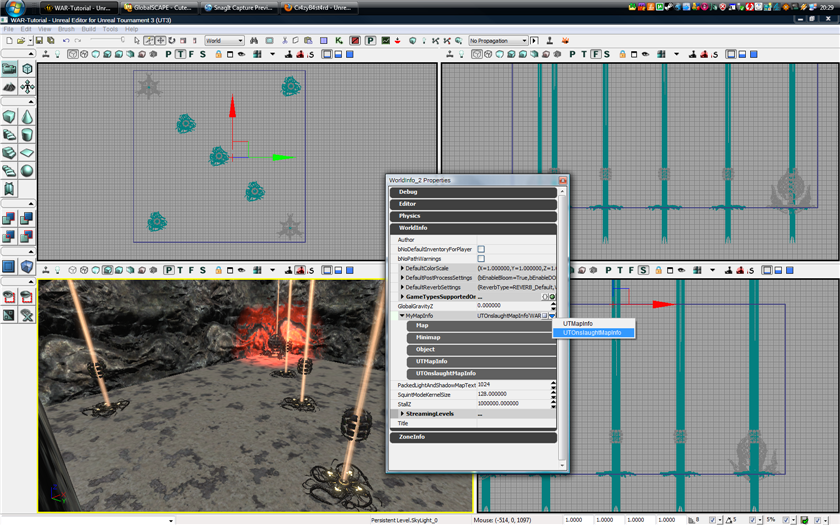Open the Build menu
This screenshot has height=525, width=840.
click(88, 29)
